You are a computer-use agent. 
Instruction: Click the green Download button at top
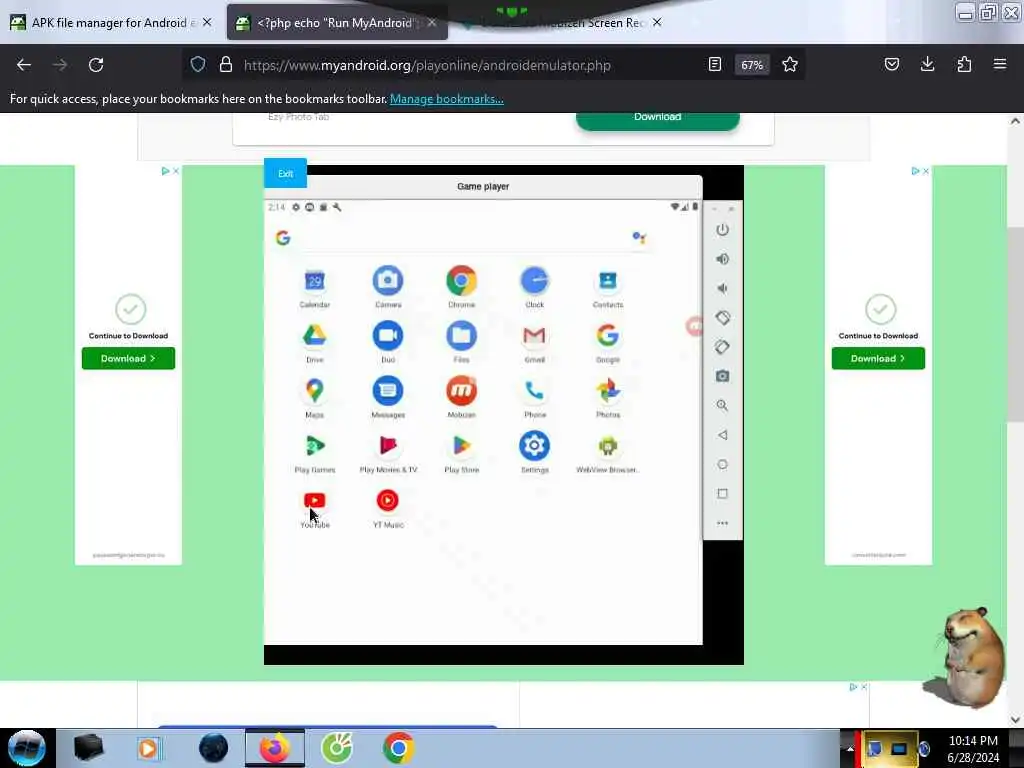(658, 120)
